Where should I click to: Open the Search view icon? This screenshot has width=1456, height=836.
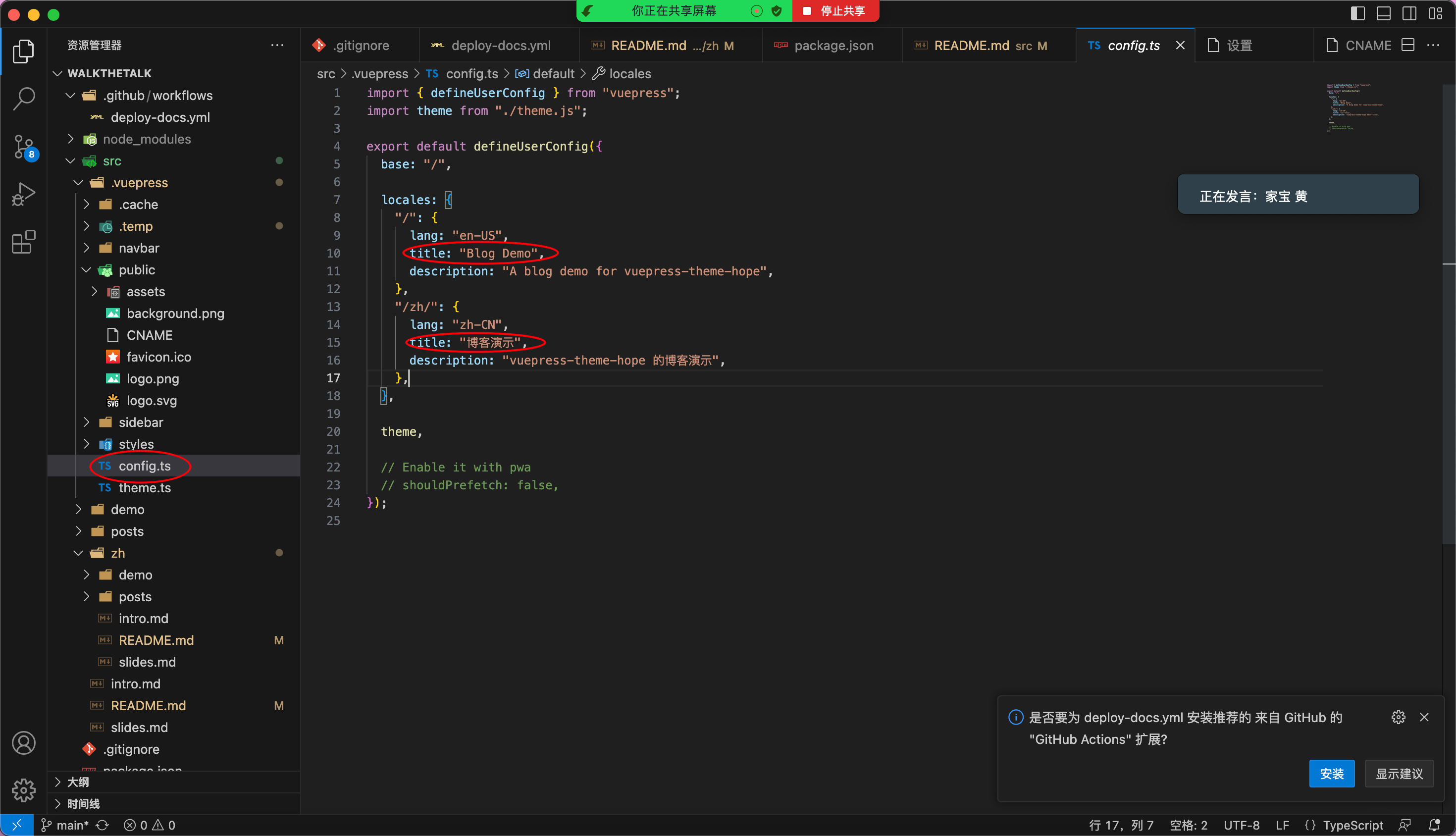(x=24, y=100)
